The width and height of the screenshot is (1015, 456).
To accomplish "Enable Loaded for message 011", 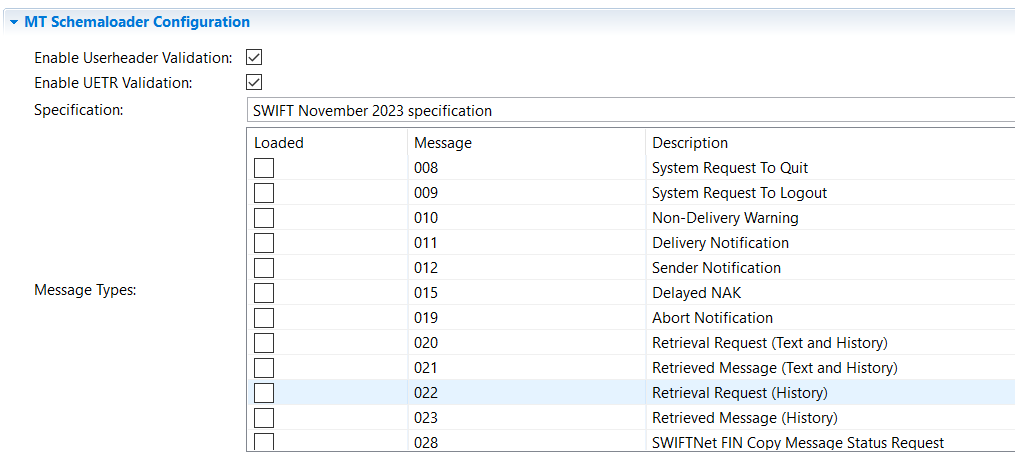I will click(263, 243).
